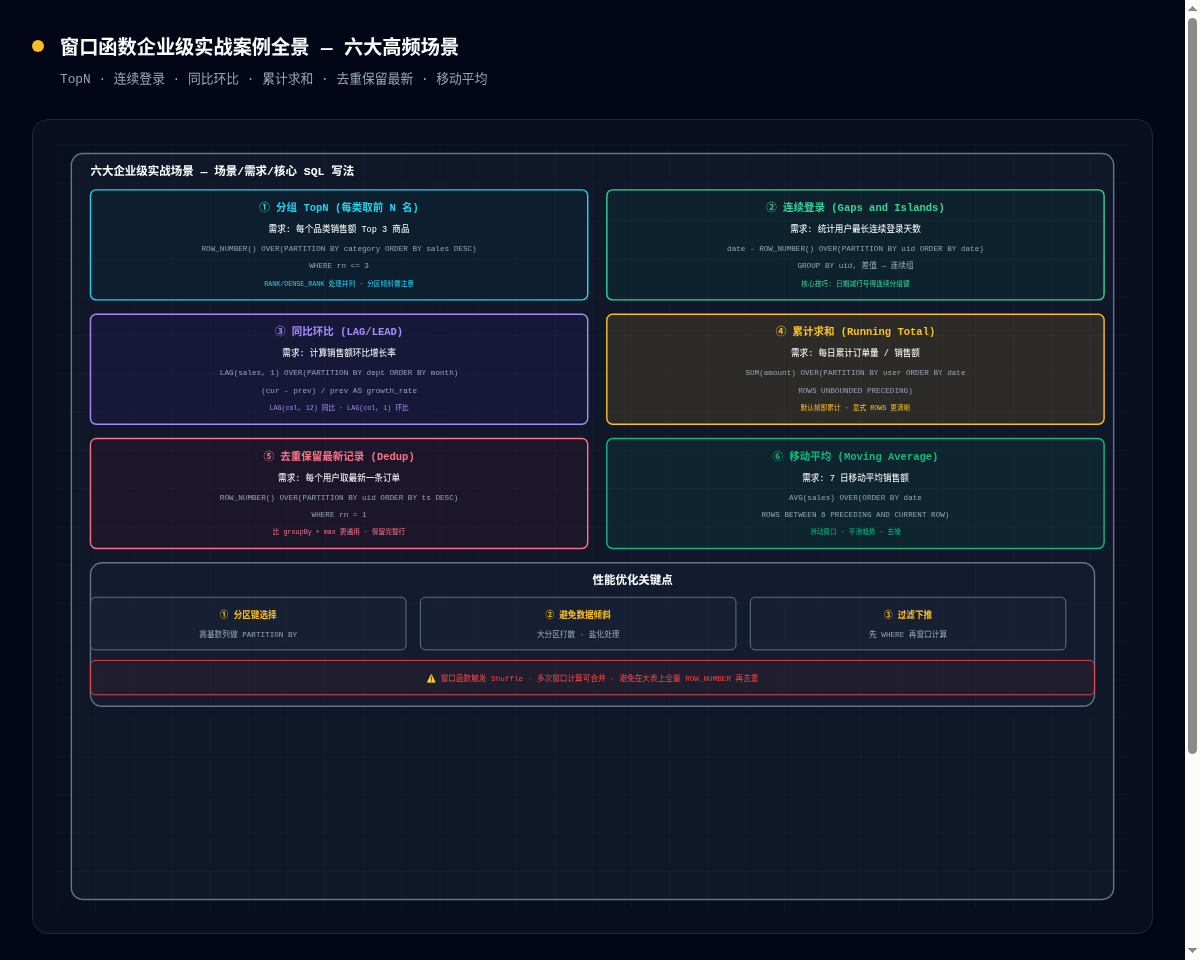Click the WHERE rn = 1 line

pyautogui.click(x=339, y=514)
